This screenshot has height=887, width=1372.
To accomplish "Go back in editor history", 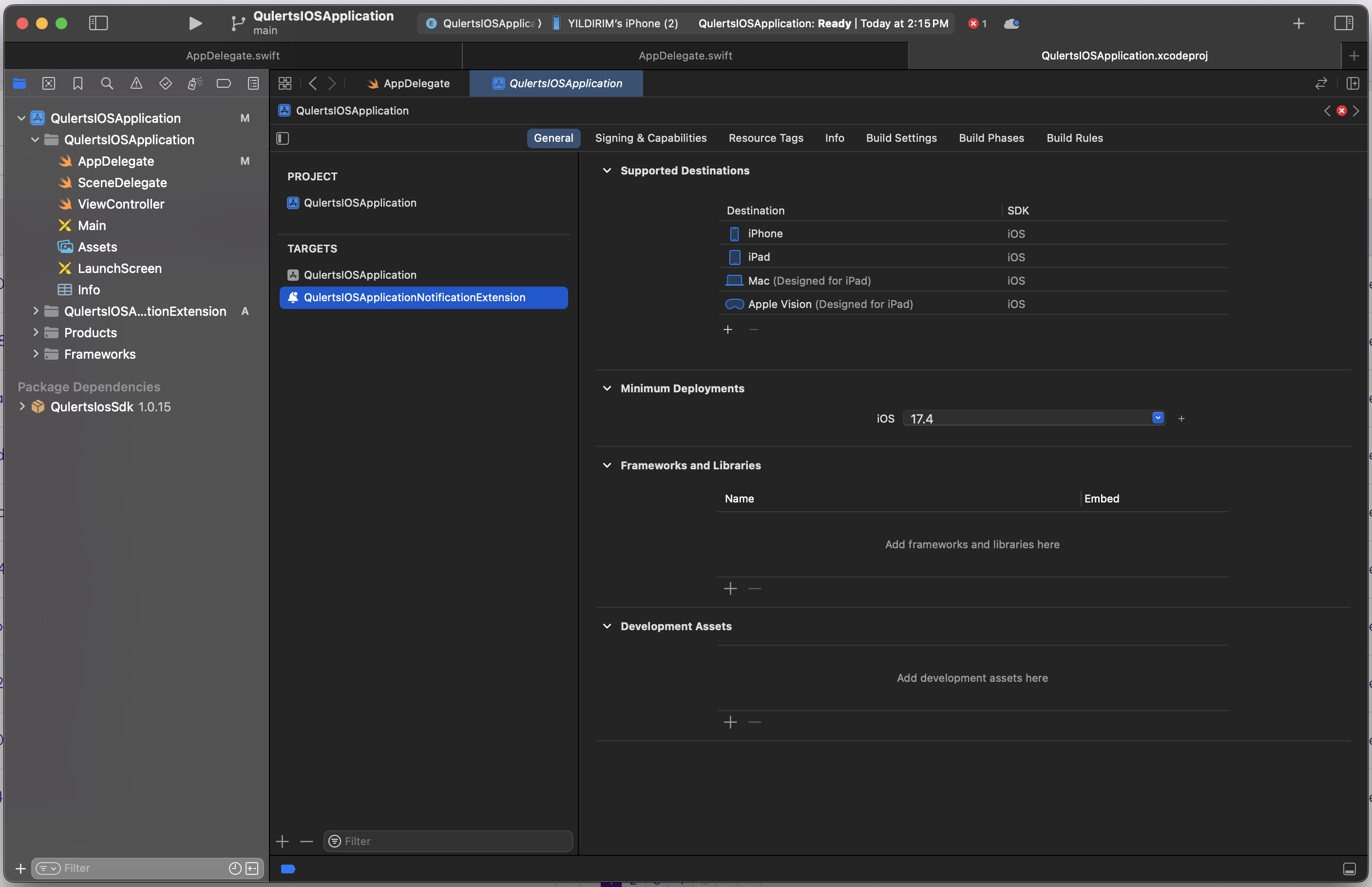I will point(313,83).
